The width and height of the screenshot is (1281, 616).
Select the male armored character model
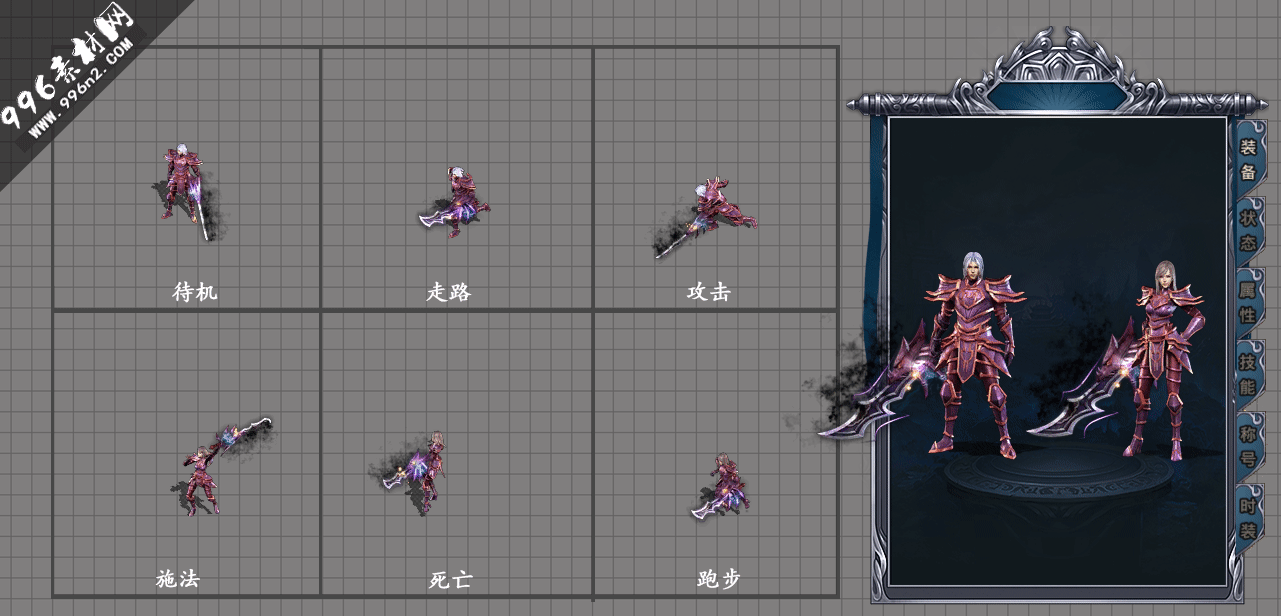point(974,356)
